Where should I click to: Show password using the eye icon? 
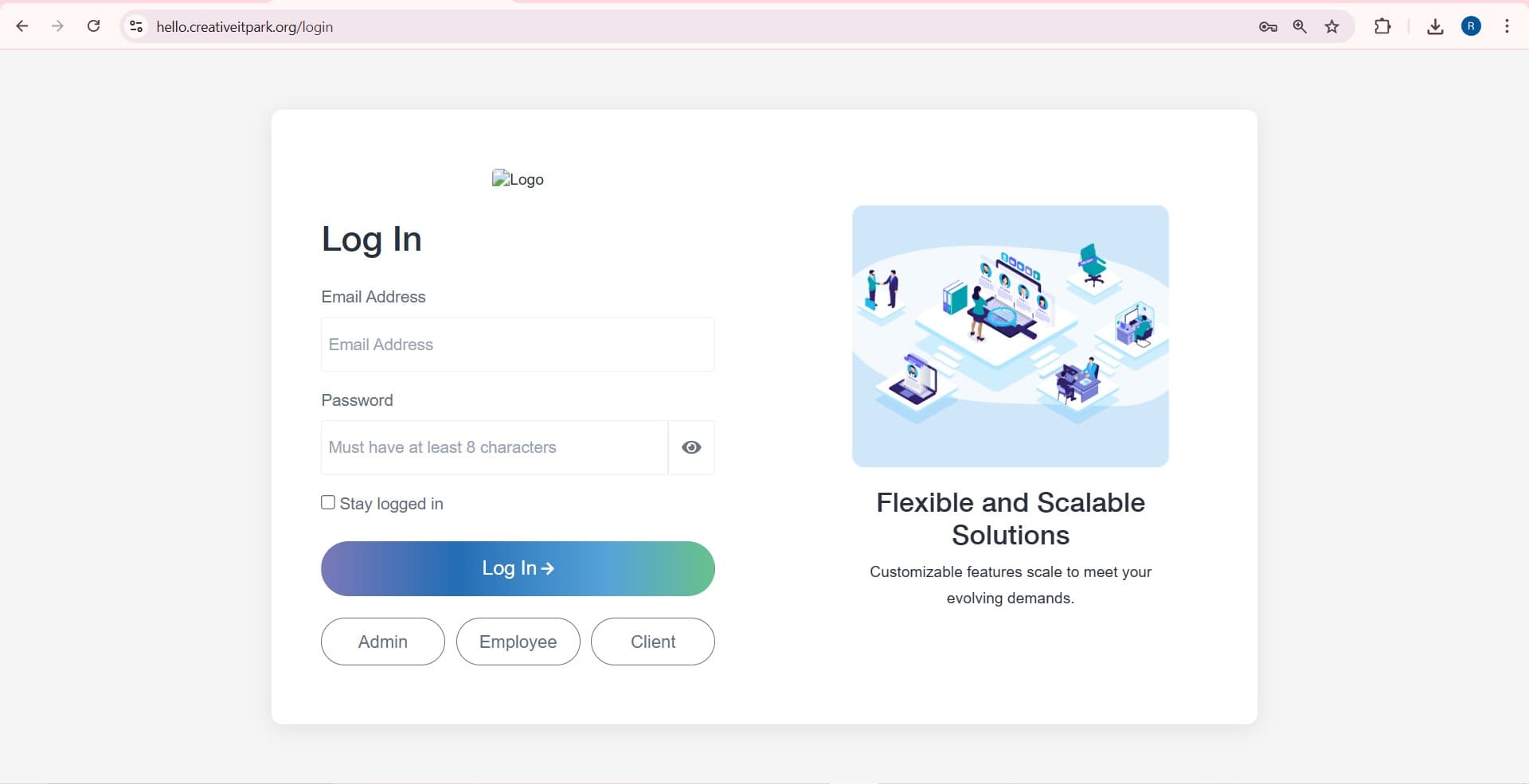(x=691, y=447)
